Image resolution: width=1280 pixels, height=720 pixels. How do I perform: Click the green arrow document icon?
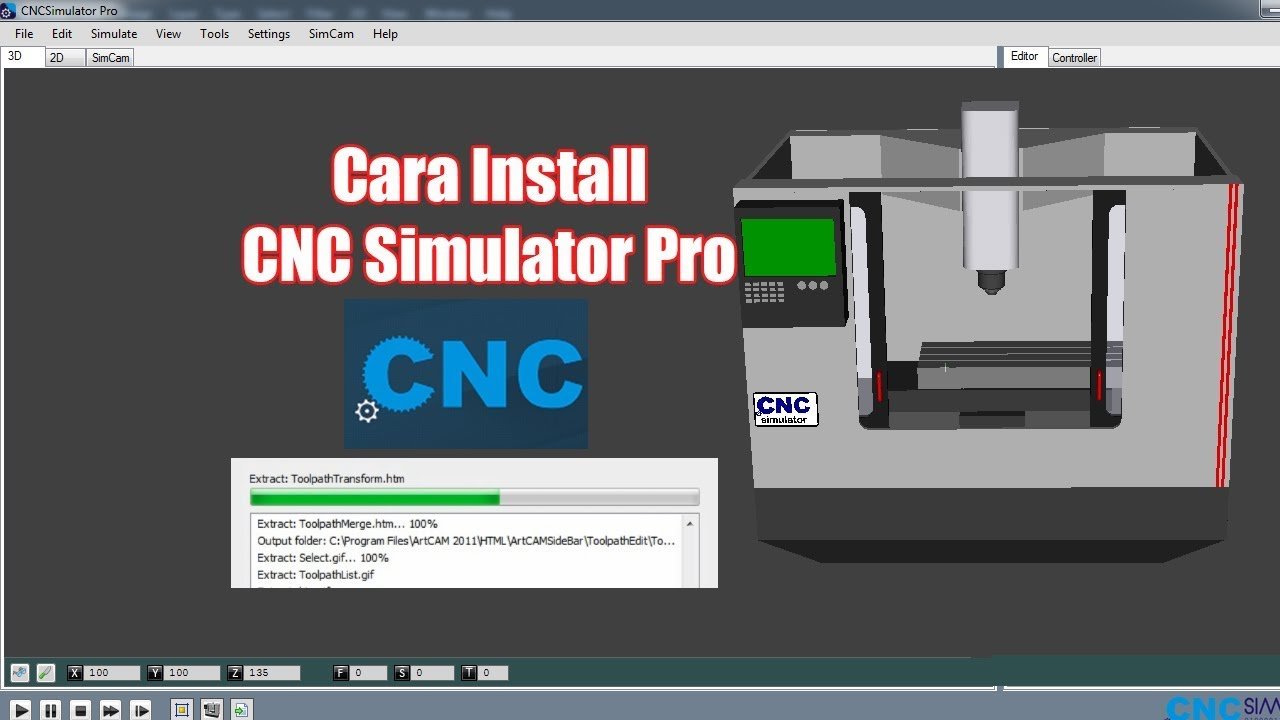[x=241, y=710]
